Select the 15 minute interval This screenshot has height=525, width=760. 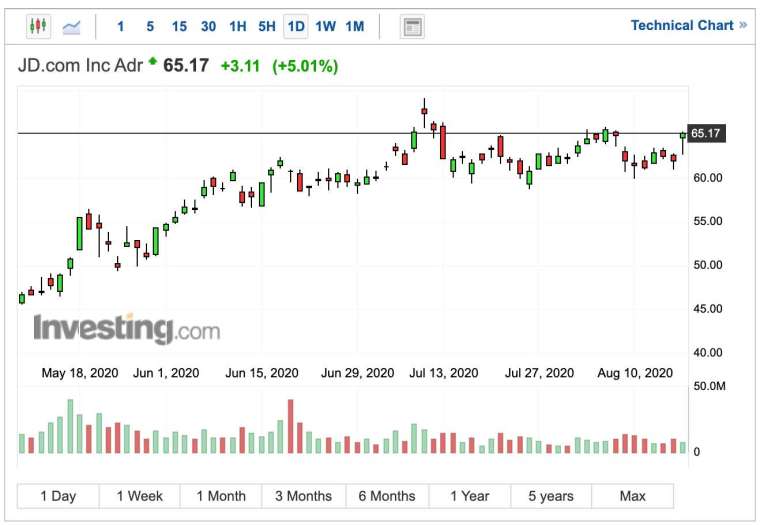[x=179, y=26]
